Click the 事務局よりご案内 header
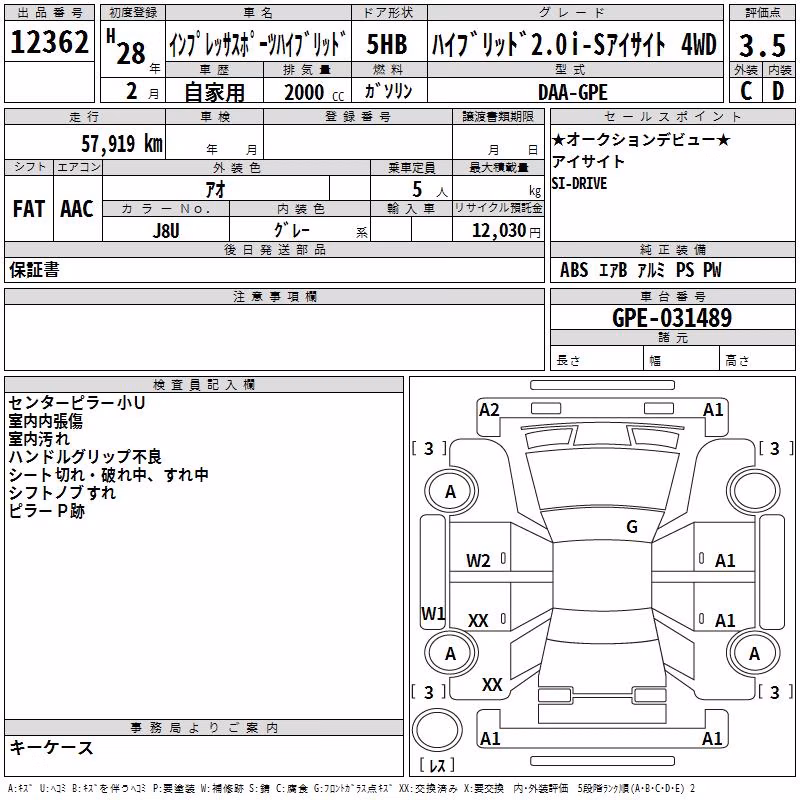The image size is (800, 800). tap(204, 728)
